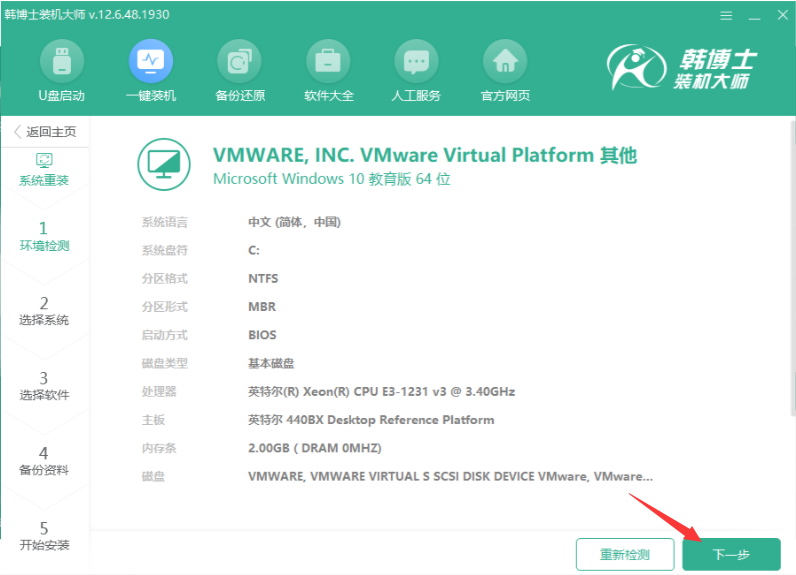
Task: Click the 韩博士装机大师 brand logo
Action: (x=681, y=69)
